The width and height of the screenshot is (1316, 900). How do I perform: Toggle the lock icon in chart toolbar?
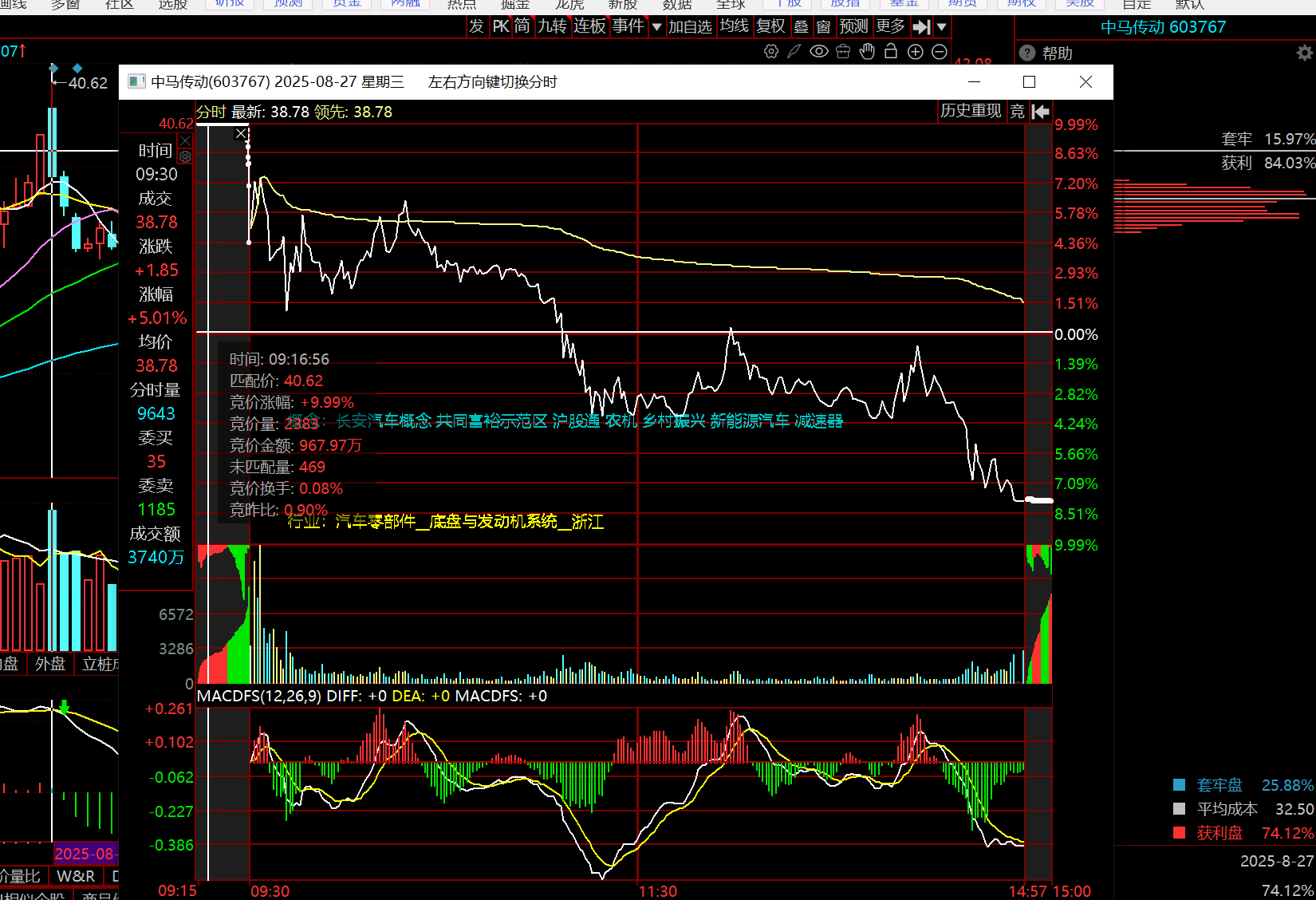point(891,52)
